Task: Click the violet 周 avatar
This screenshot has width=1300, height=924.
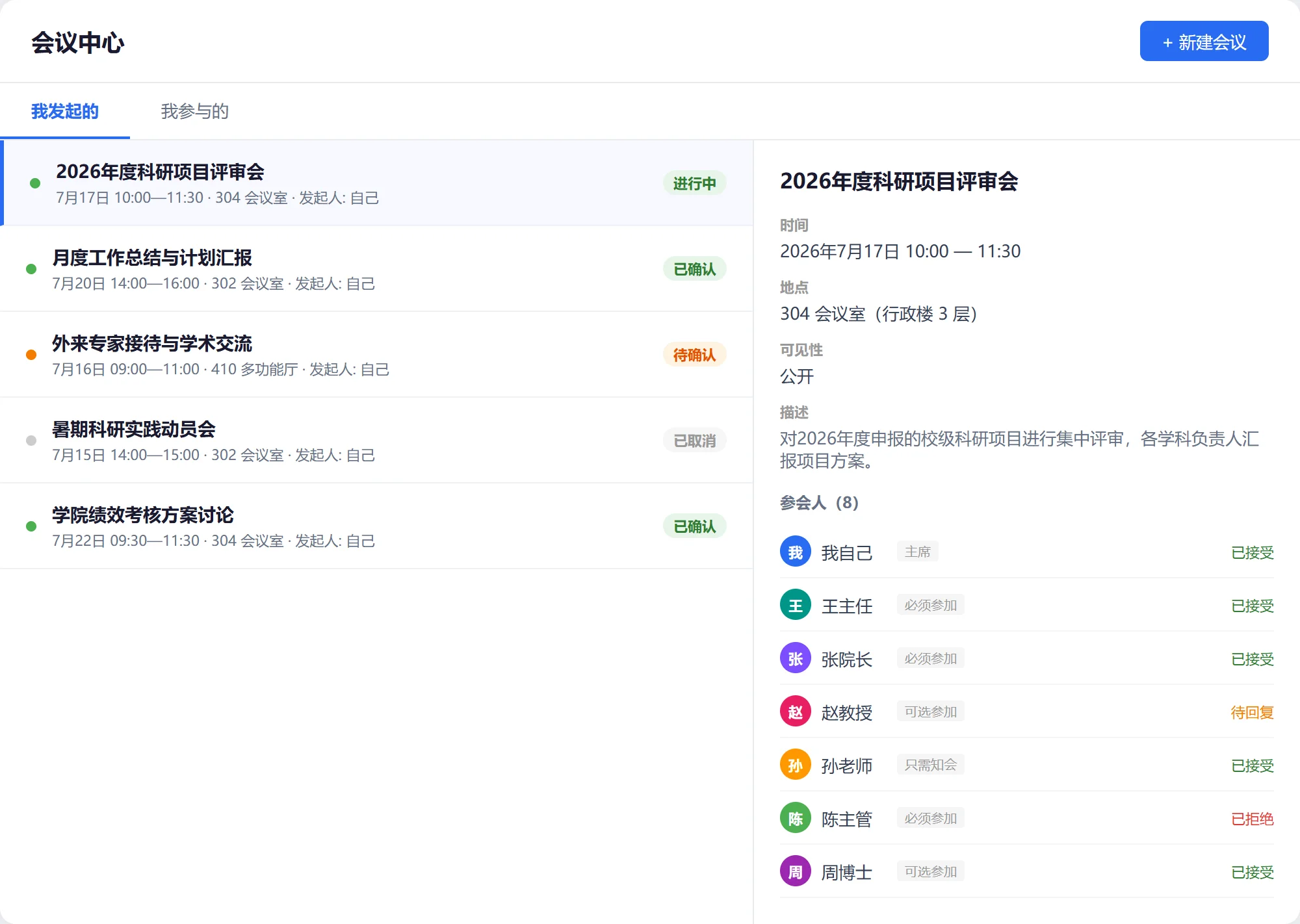Action: 796,871
